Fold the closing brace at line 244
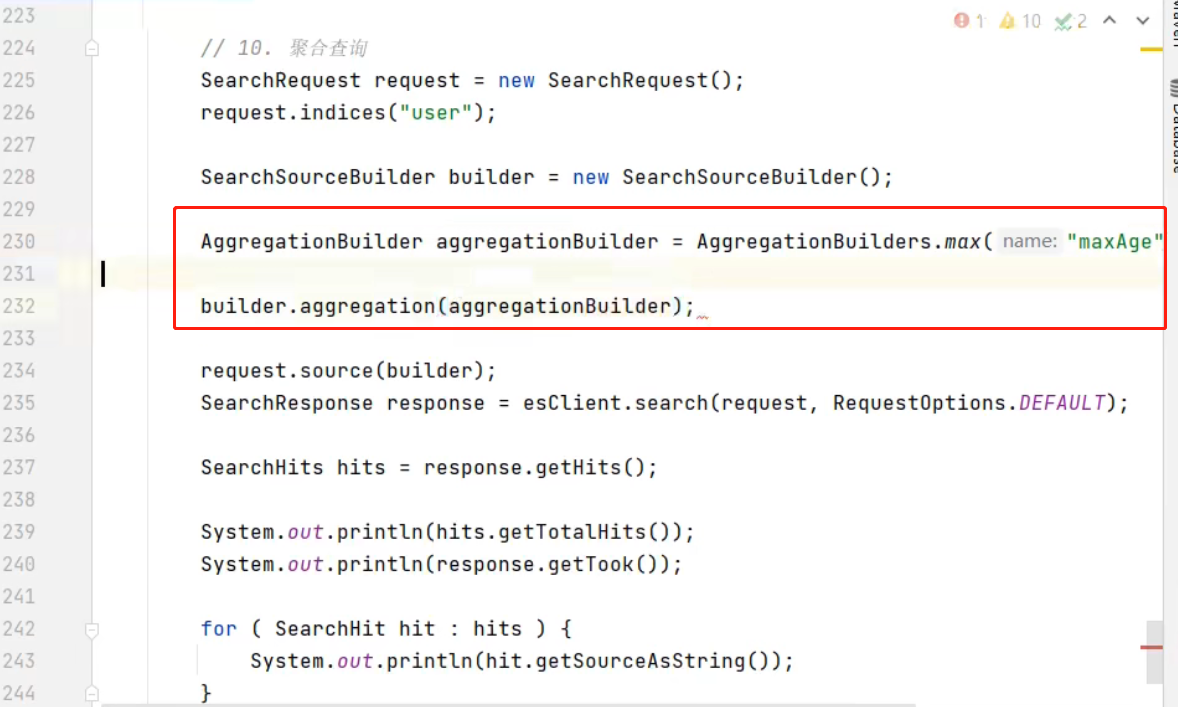This screenshot has width=1178, height=707. point(92,693)
